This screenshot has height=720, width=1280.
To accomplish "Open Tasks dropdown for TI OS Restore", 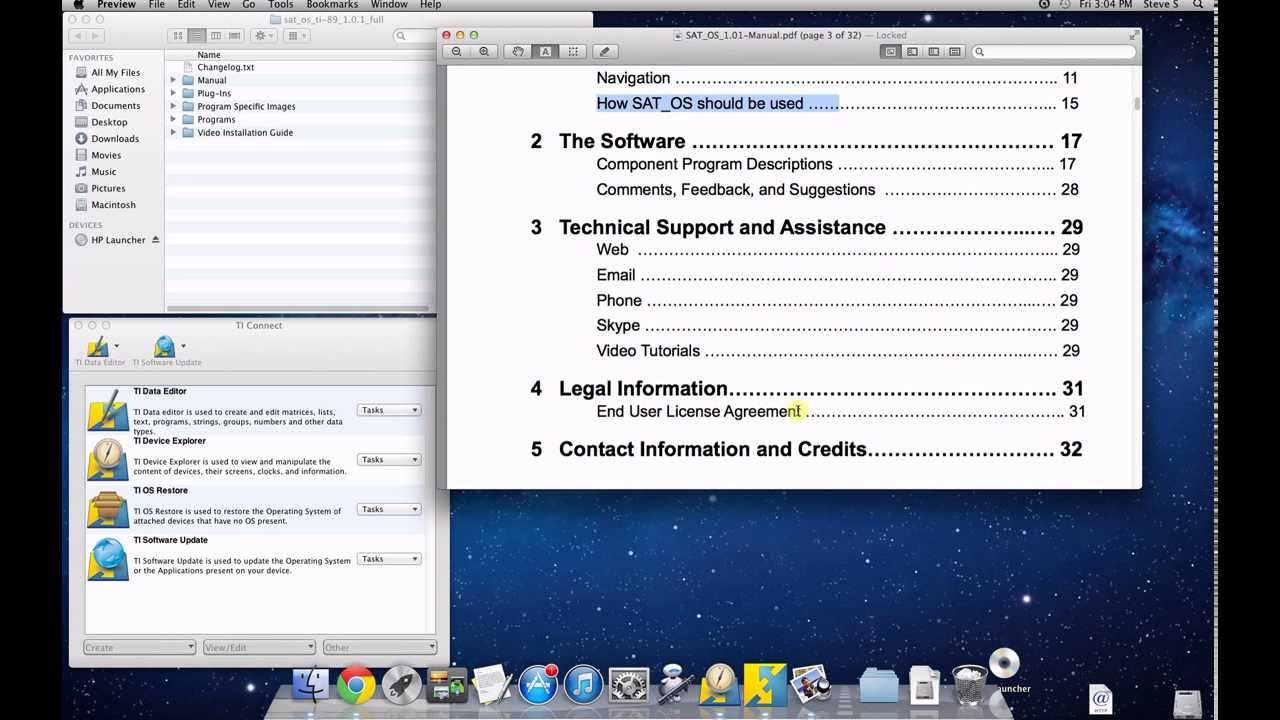I will pos(389,509).
